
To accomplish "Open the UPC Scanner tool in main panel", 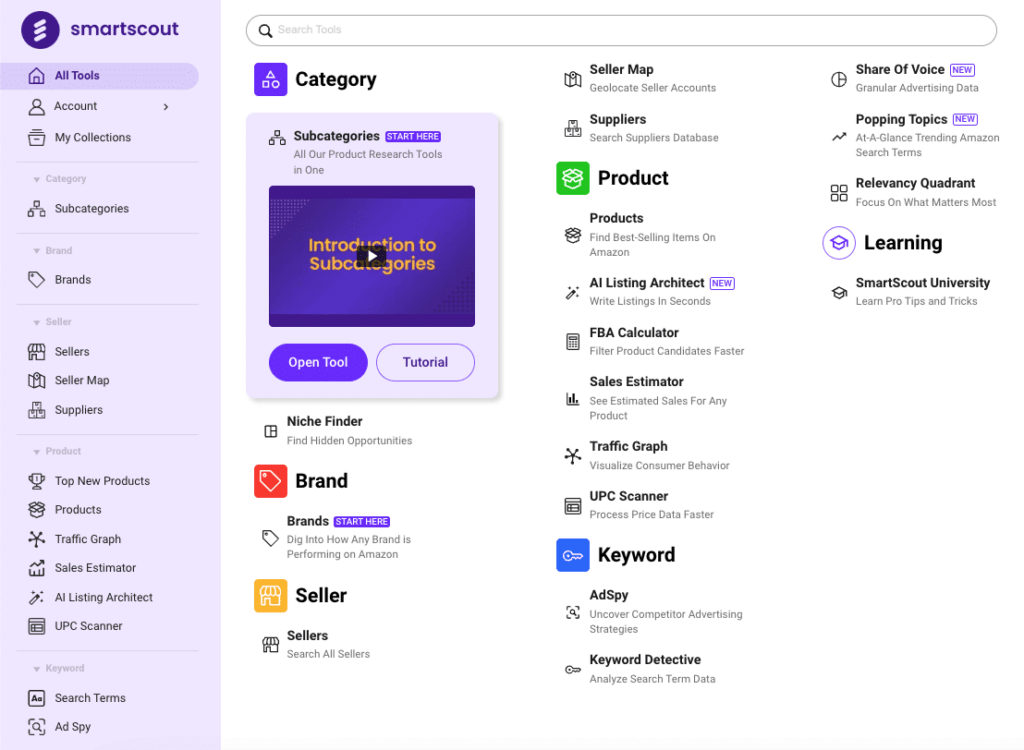I will point(629,497).
